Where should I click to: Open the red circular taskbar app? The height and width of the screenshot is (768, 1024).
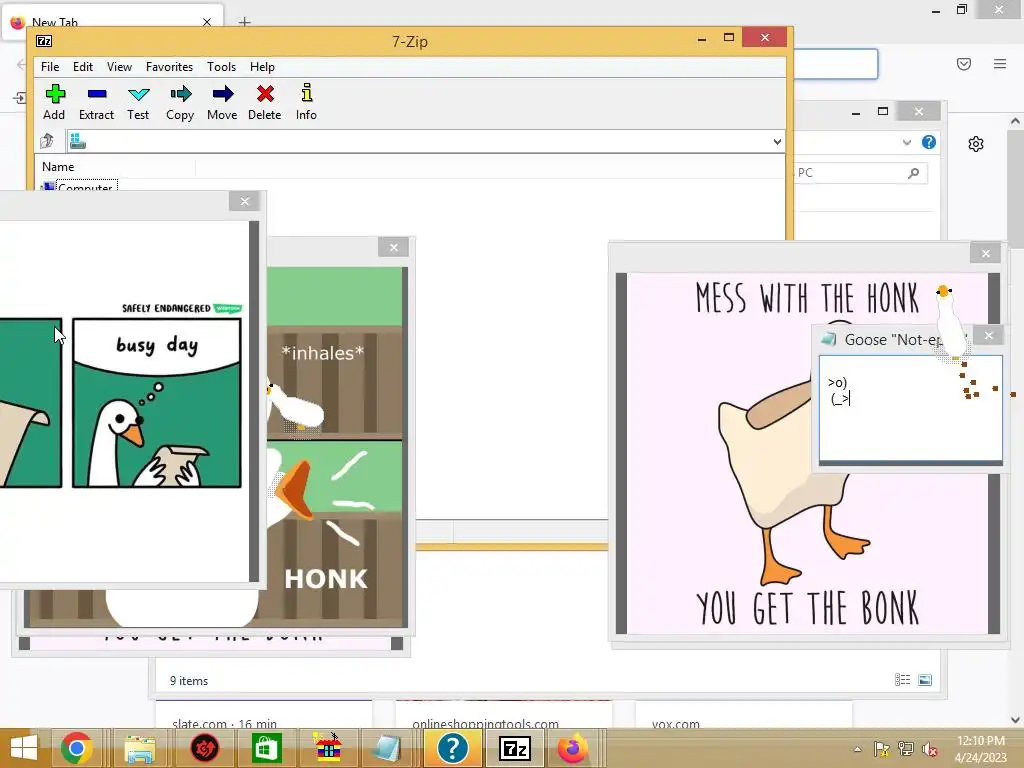point(204,748)
